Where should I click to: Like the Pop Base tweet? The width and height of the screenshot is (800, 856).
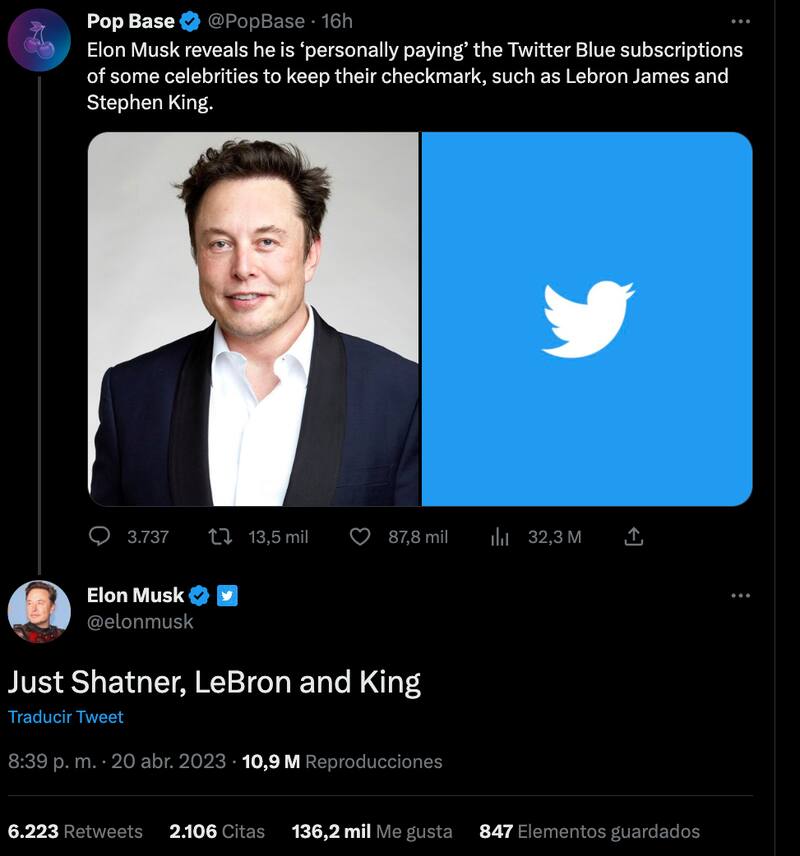tap(360, 537)
